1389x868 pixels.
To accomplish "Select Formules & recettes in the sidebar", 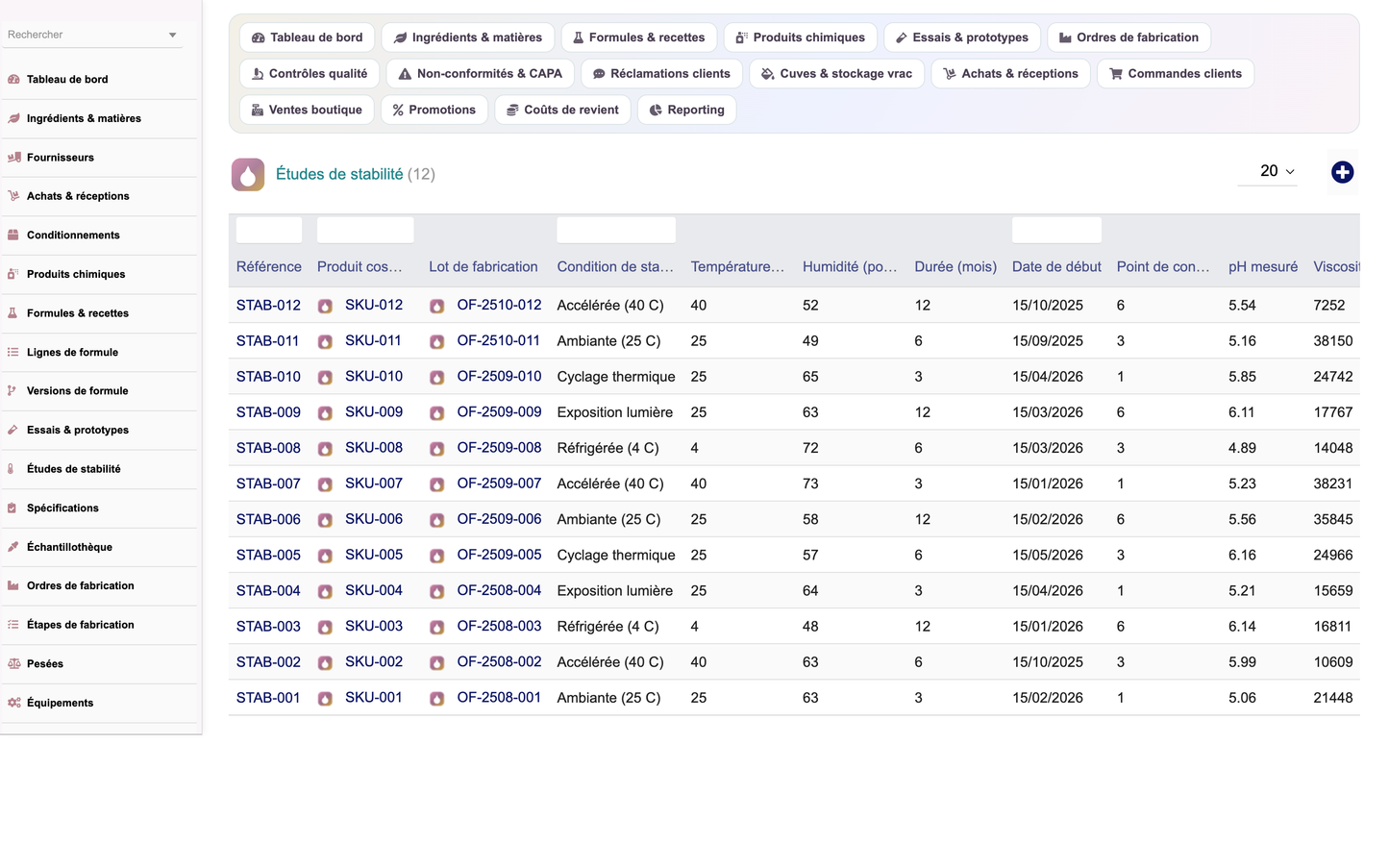I will [78, 313].
